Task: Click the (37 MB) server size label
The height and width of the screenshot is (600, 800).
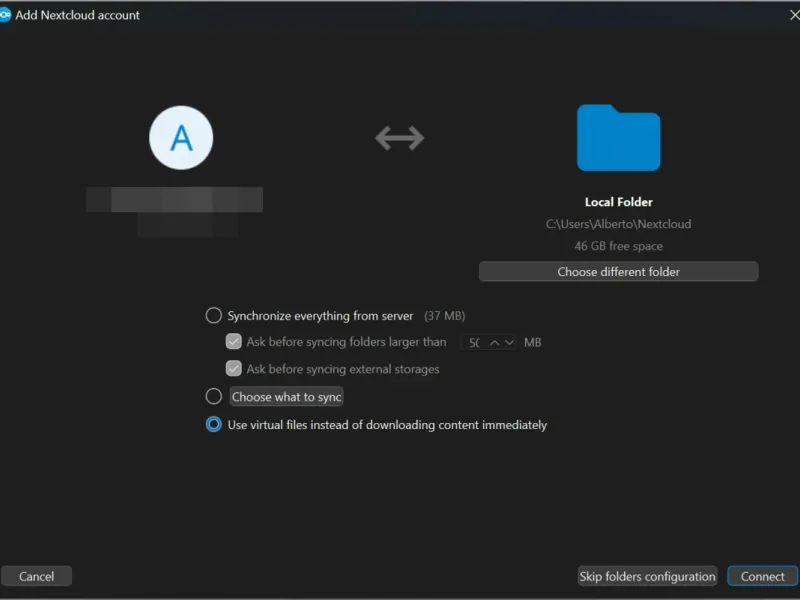Action: (x=444, y=316)
